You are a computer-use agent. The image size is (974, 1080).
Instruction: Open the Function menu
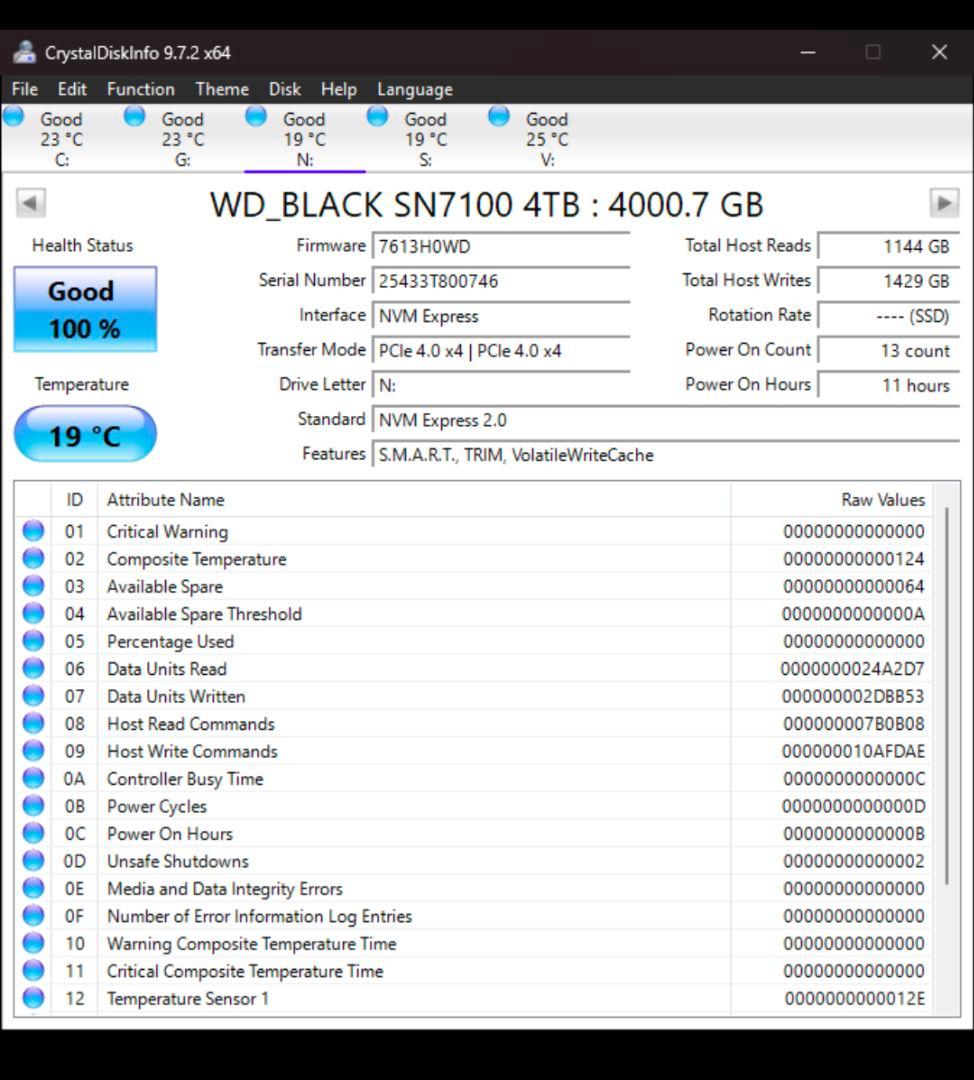click(140, 89)
